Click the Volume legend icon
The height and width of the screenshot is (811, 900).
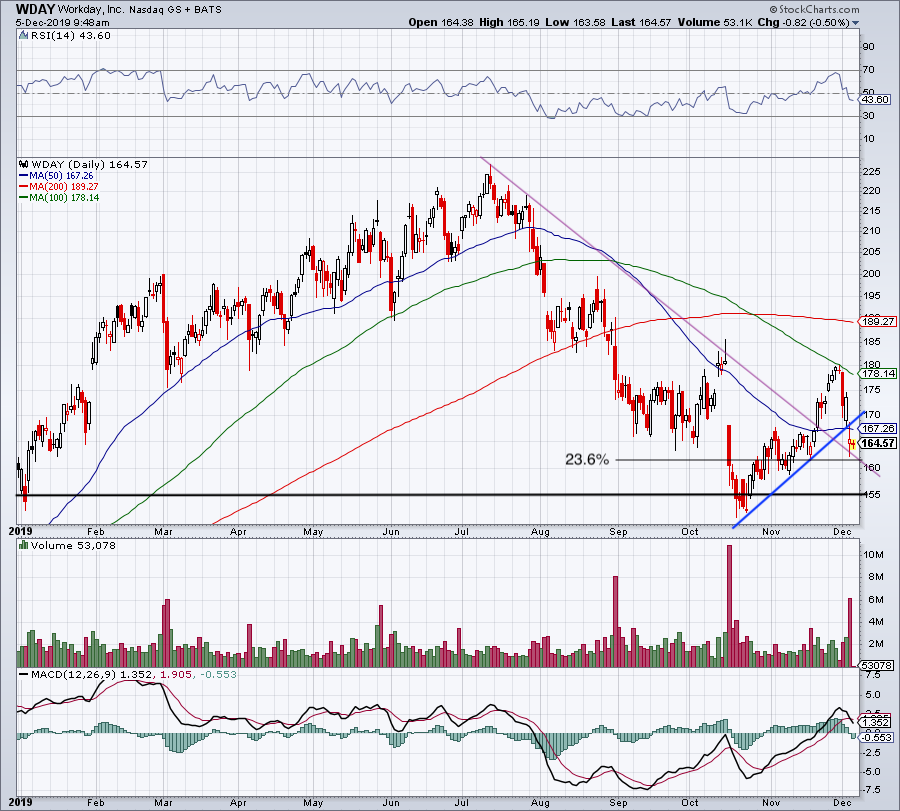coord(24,545)
